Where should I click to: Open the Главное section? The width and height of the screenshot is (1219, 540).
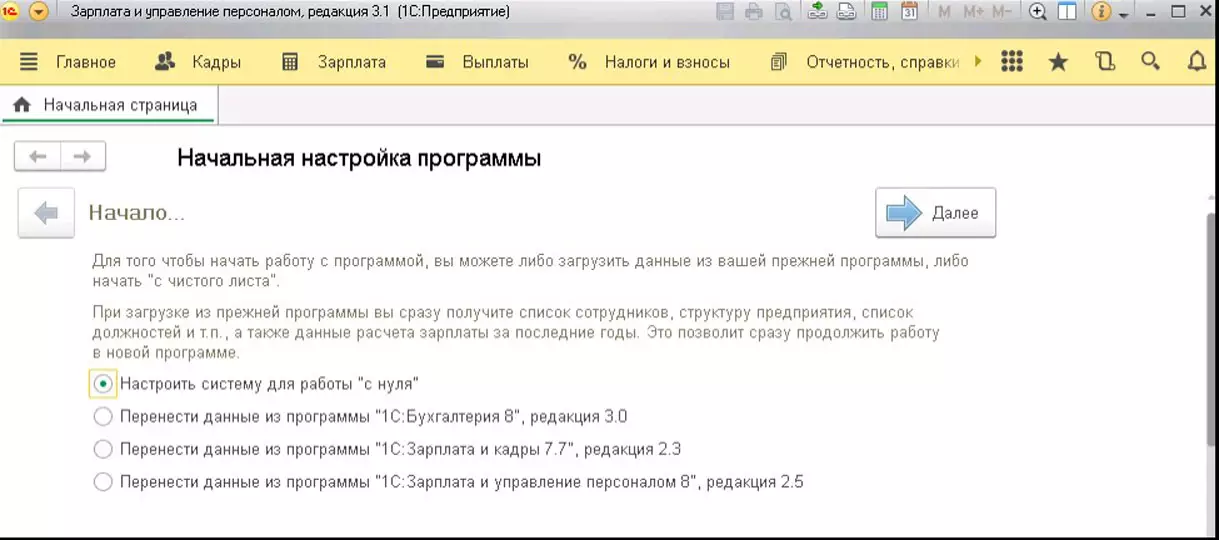coord(86,62)
